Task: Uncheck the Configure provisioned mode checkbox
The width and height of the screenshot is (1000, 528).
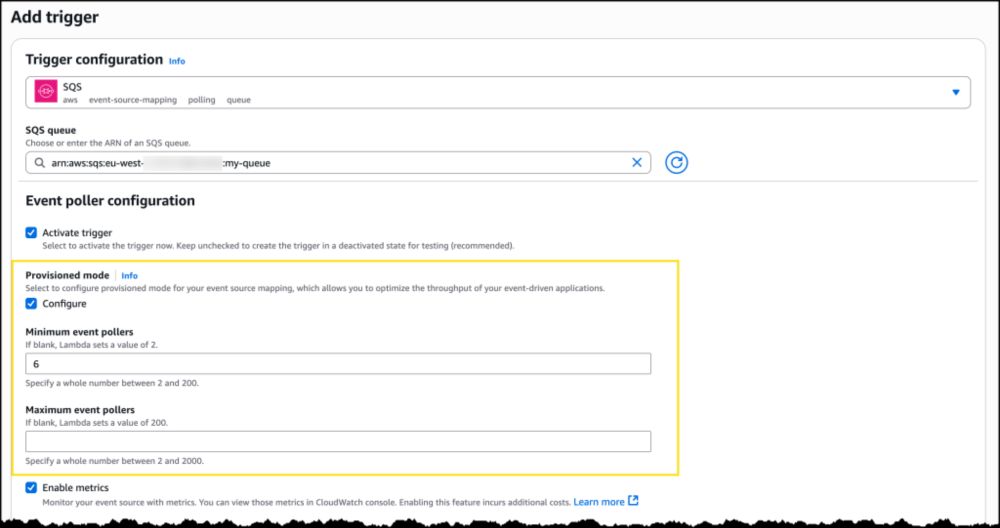Action: [x=31, y=304]
